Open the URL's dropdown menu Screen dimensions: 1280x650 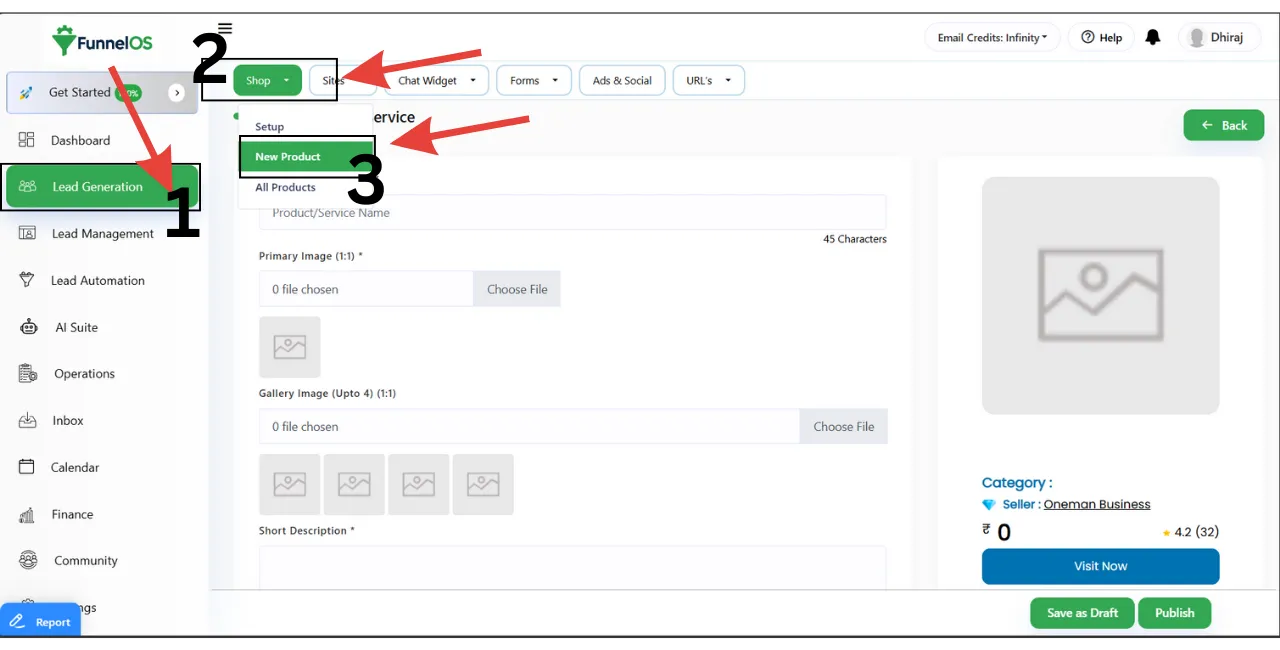708,81
